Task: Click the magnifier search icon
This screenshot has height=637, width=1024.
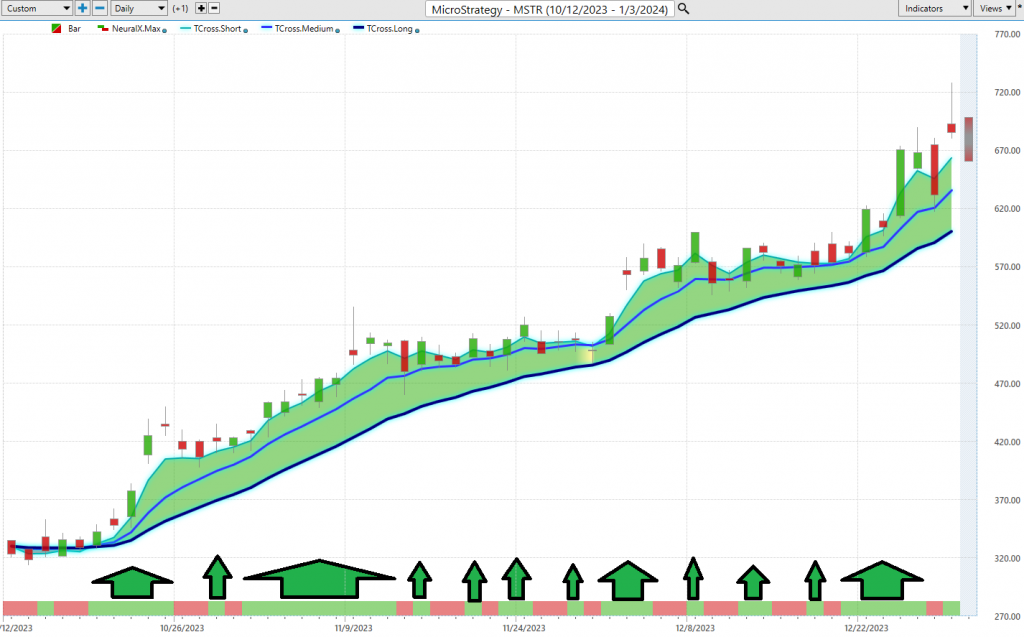Action: click(683, 8)
